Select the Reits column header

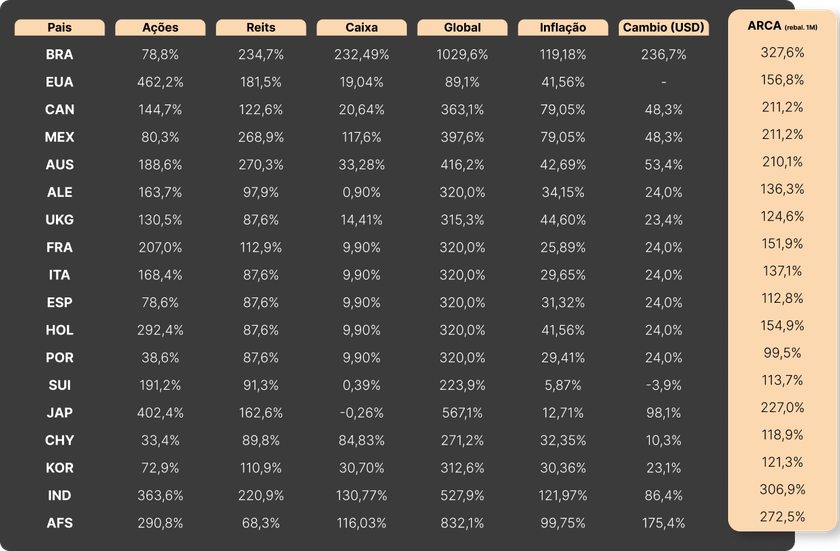coord(260,28)
